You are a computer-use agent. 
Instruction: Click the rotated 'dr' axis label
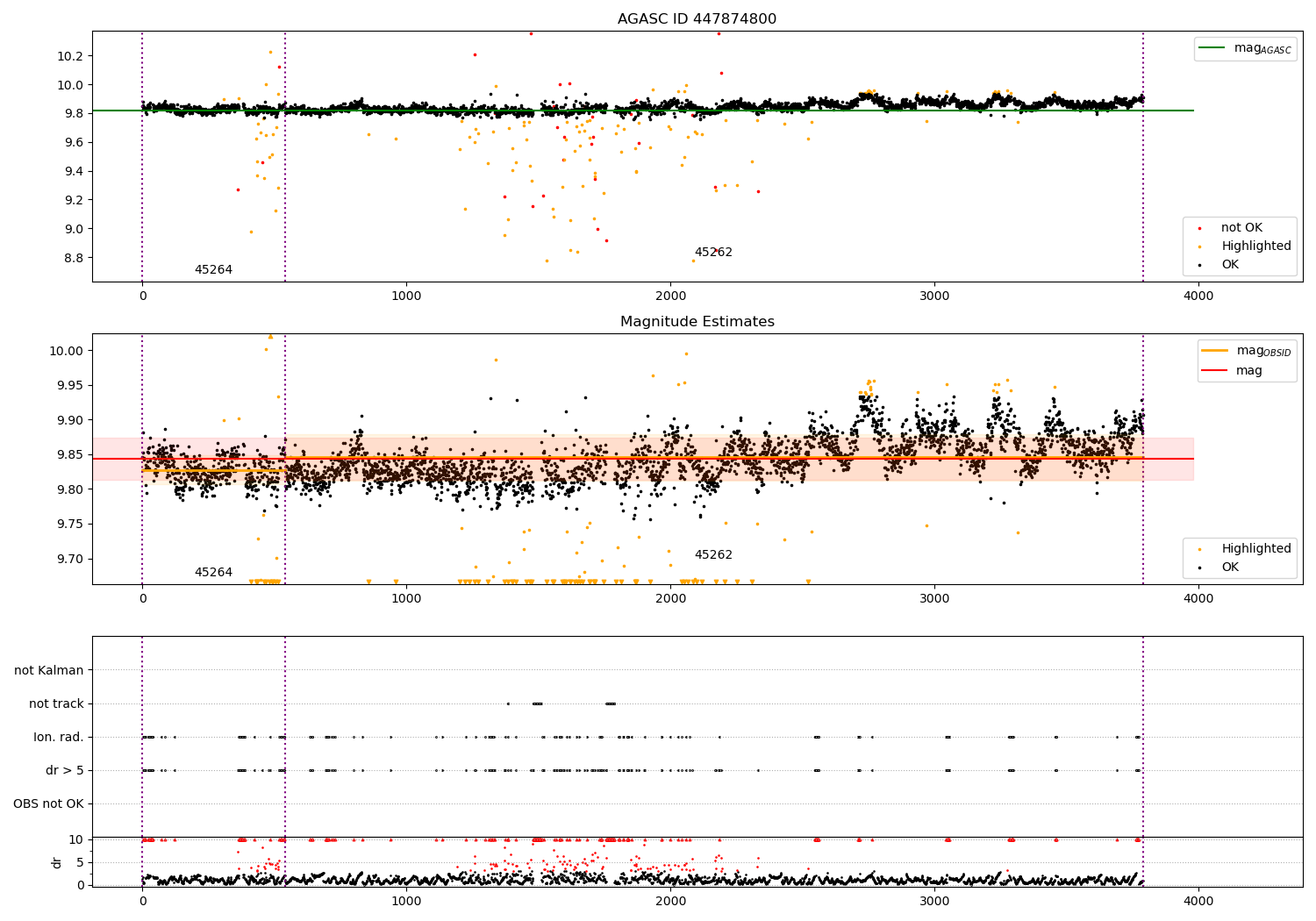(x=57, y=862)
